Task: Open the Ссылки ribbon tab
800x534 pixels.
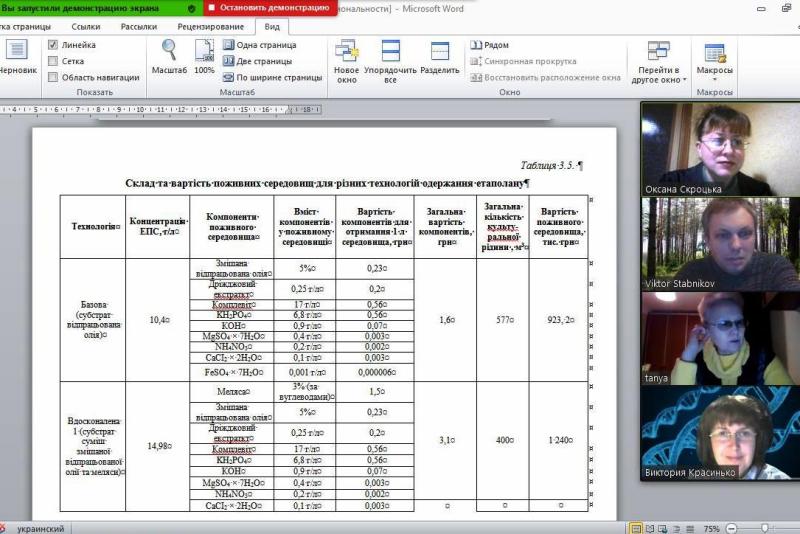Action: [86, 26]
